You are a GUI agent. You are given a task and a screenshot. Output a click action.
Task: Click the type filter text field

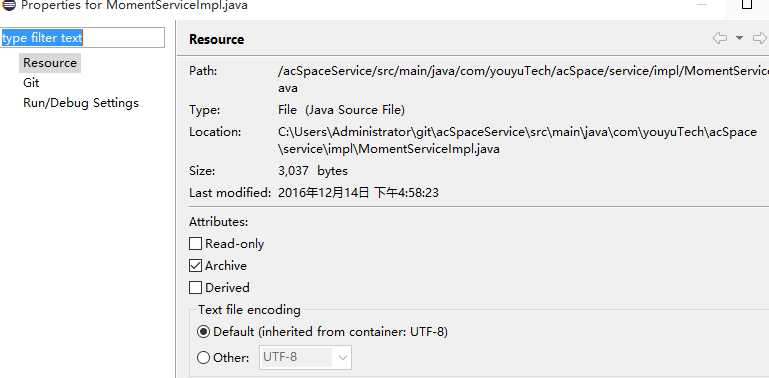pos(82,38)
